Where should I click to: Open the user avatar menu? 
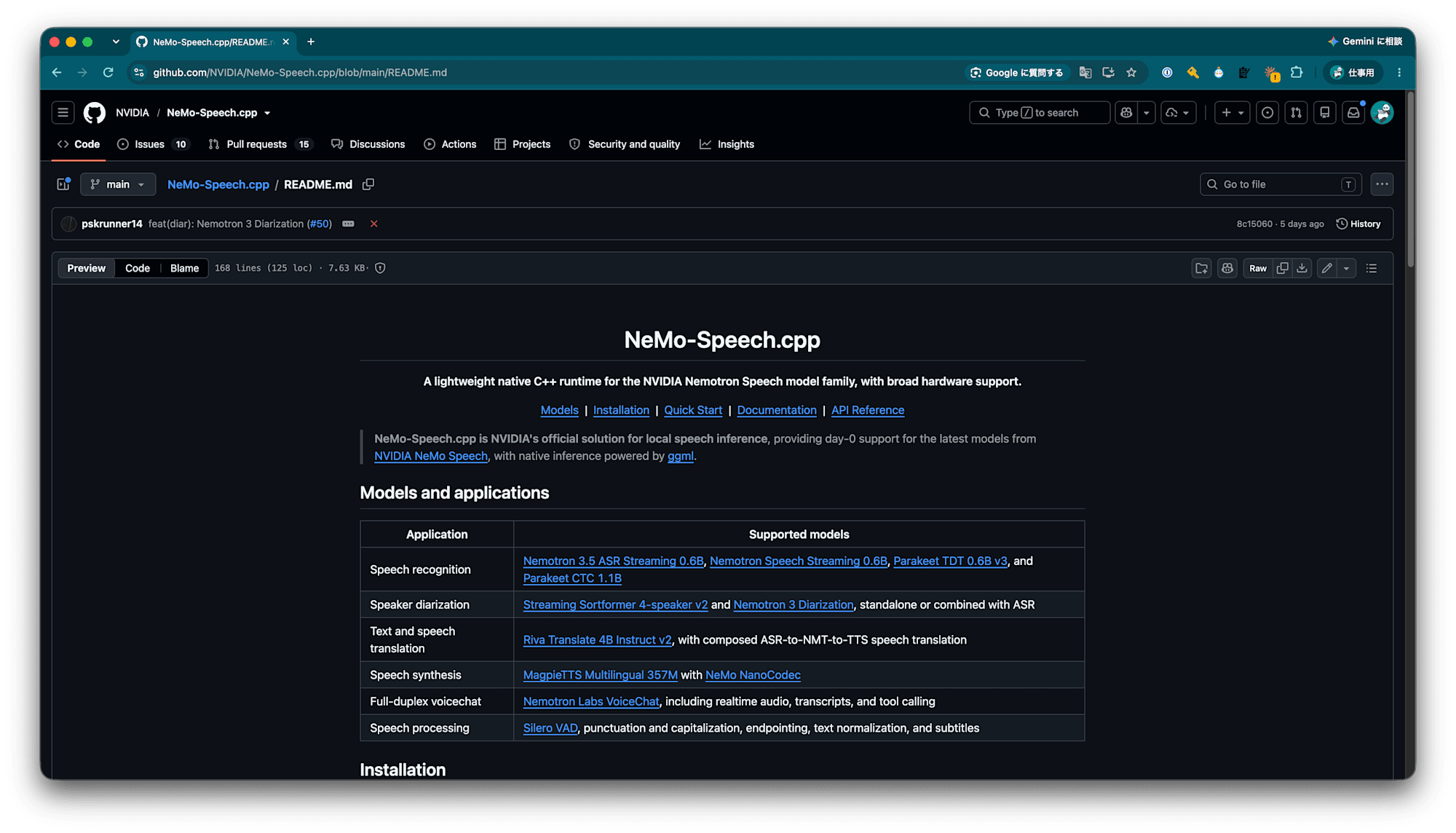pyautogui.click(x=1382, y=113)
